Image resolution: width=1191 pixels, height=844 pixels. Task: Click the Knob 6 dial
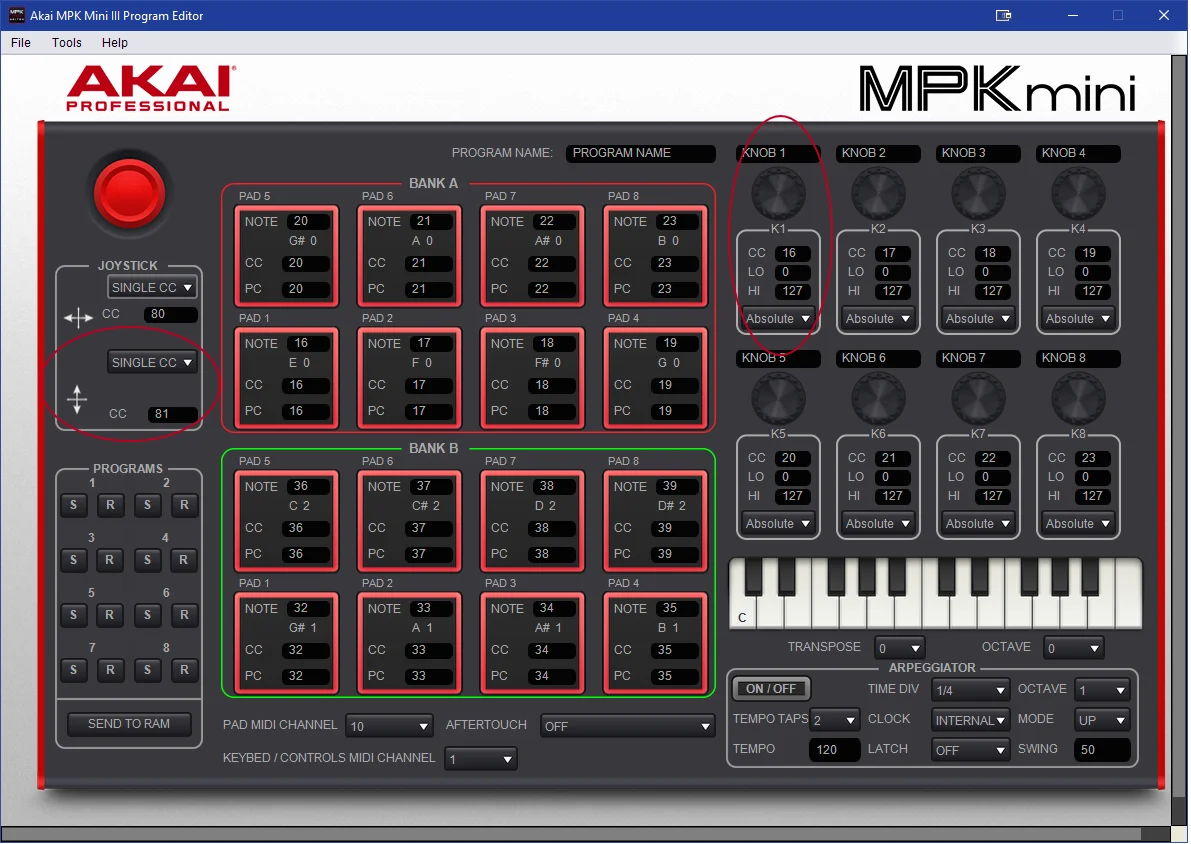point(878,399)
